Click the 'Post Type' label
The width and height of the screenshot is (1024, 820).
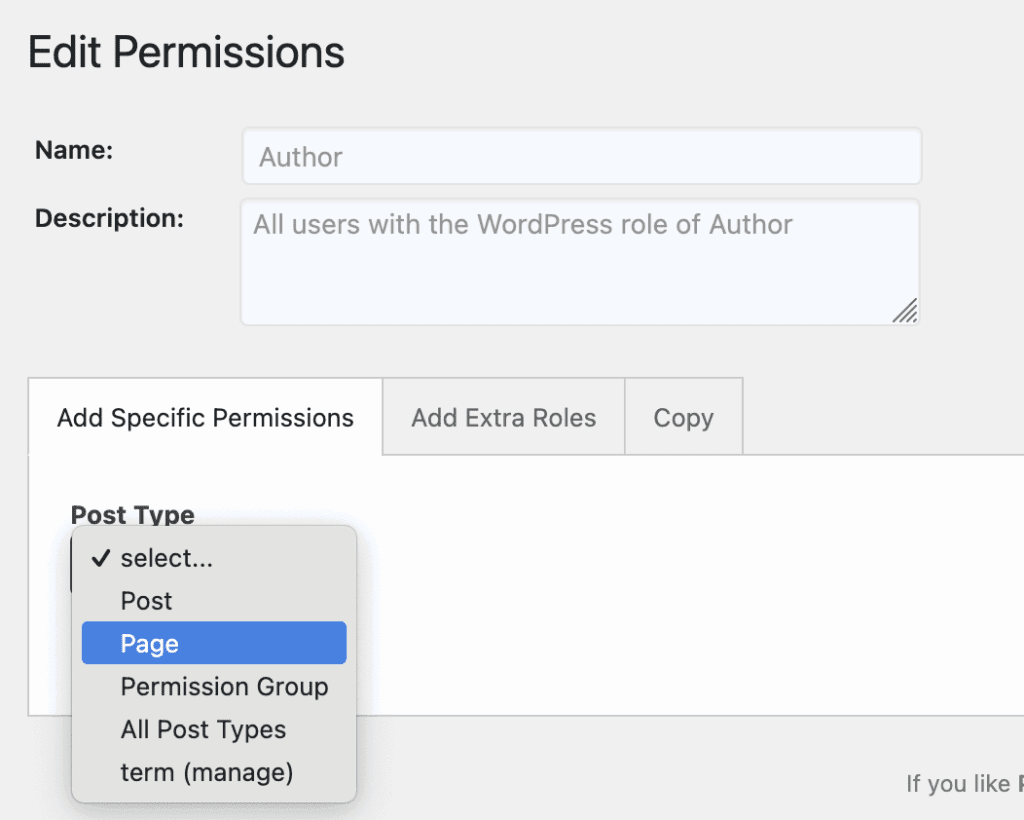click(132, 515)
